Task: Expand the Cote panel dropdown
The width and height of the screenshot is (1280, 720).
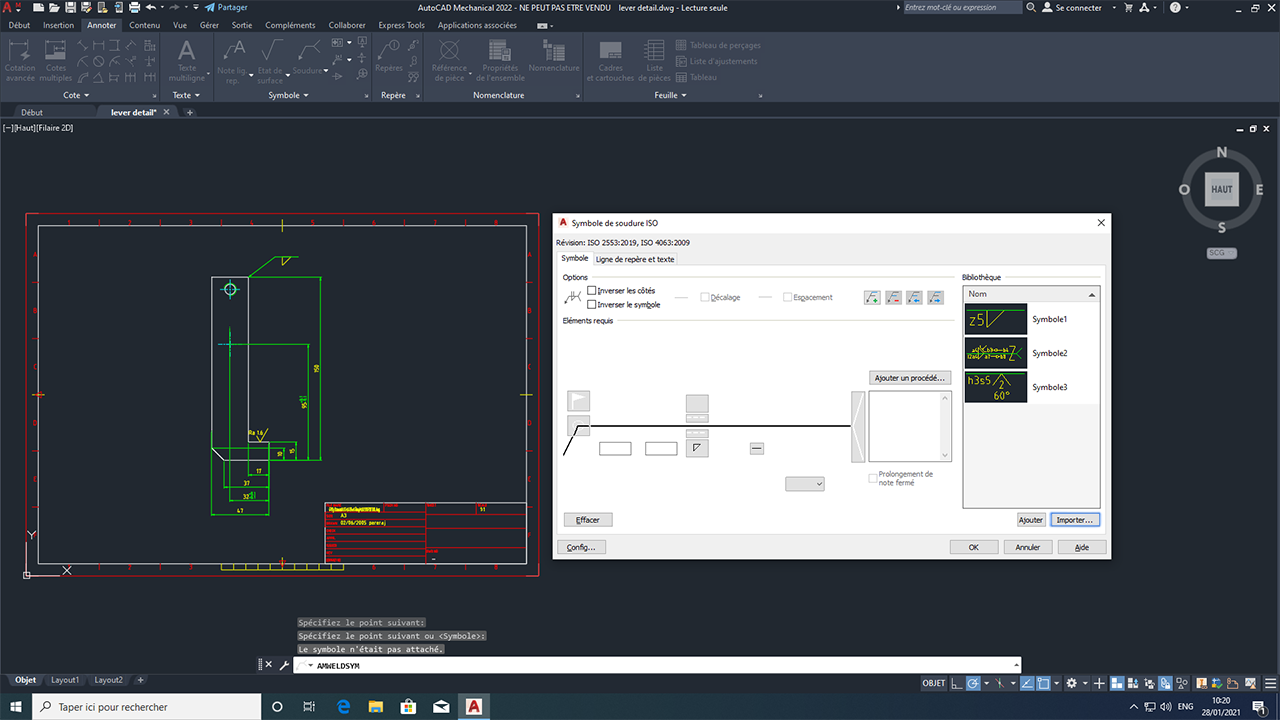Action: pos(76,95)
